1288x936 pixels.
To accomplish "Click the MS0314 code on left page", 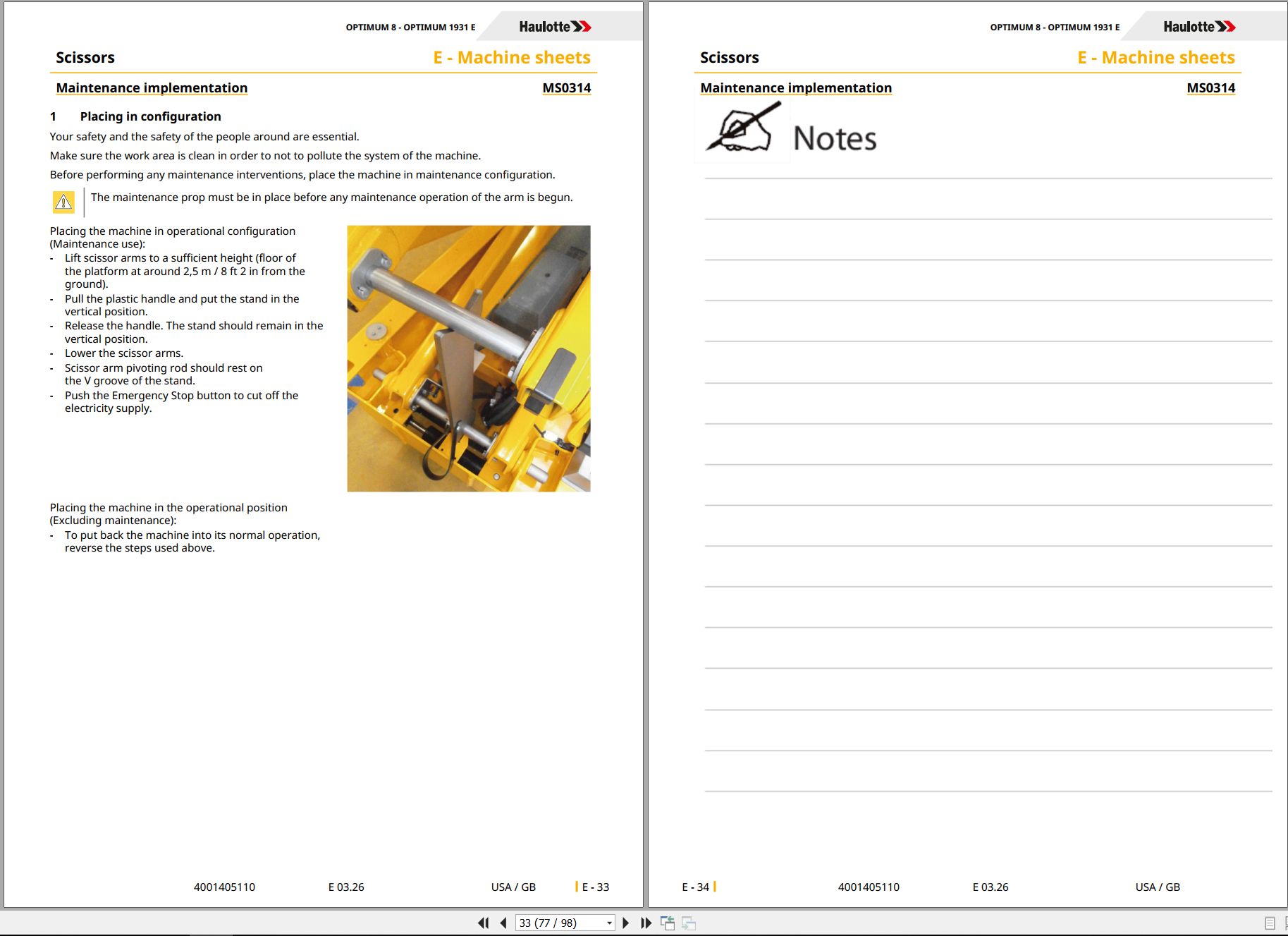I will (567, 88).
